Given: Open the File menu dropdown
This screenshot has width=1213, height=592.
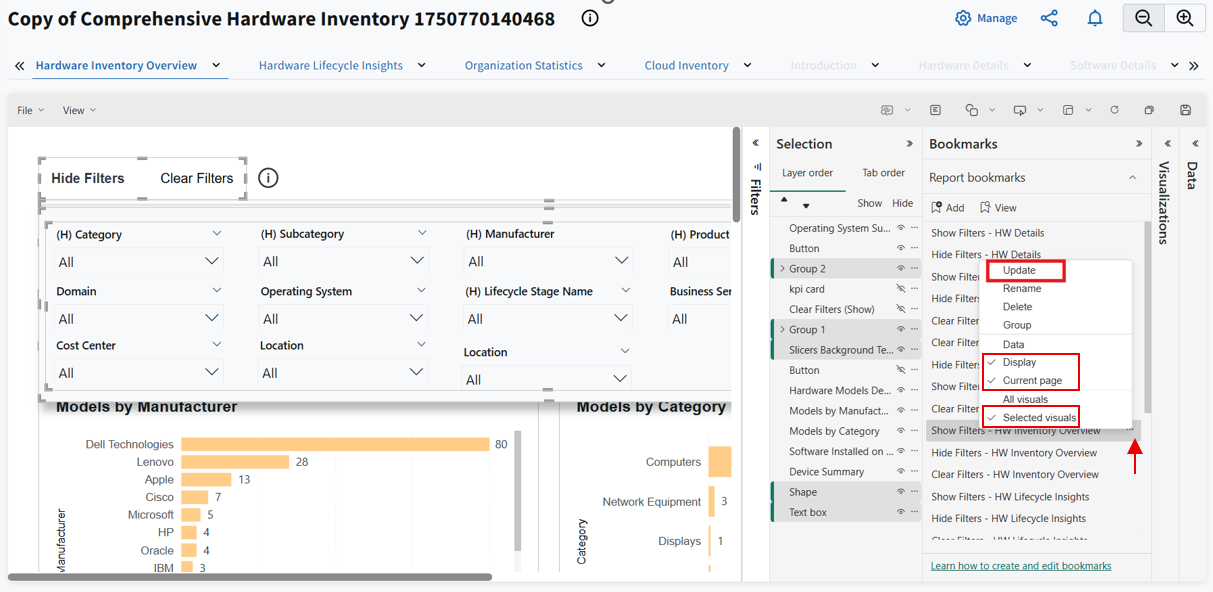Looking at the screenshot, I should pyautogui.click(x=30, y=110).
